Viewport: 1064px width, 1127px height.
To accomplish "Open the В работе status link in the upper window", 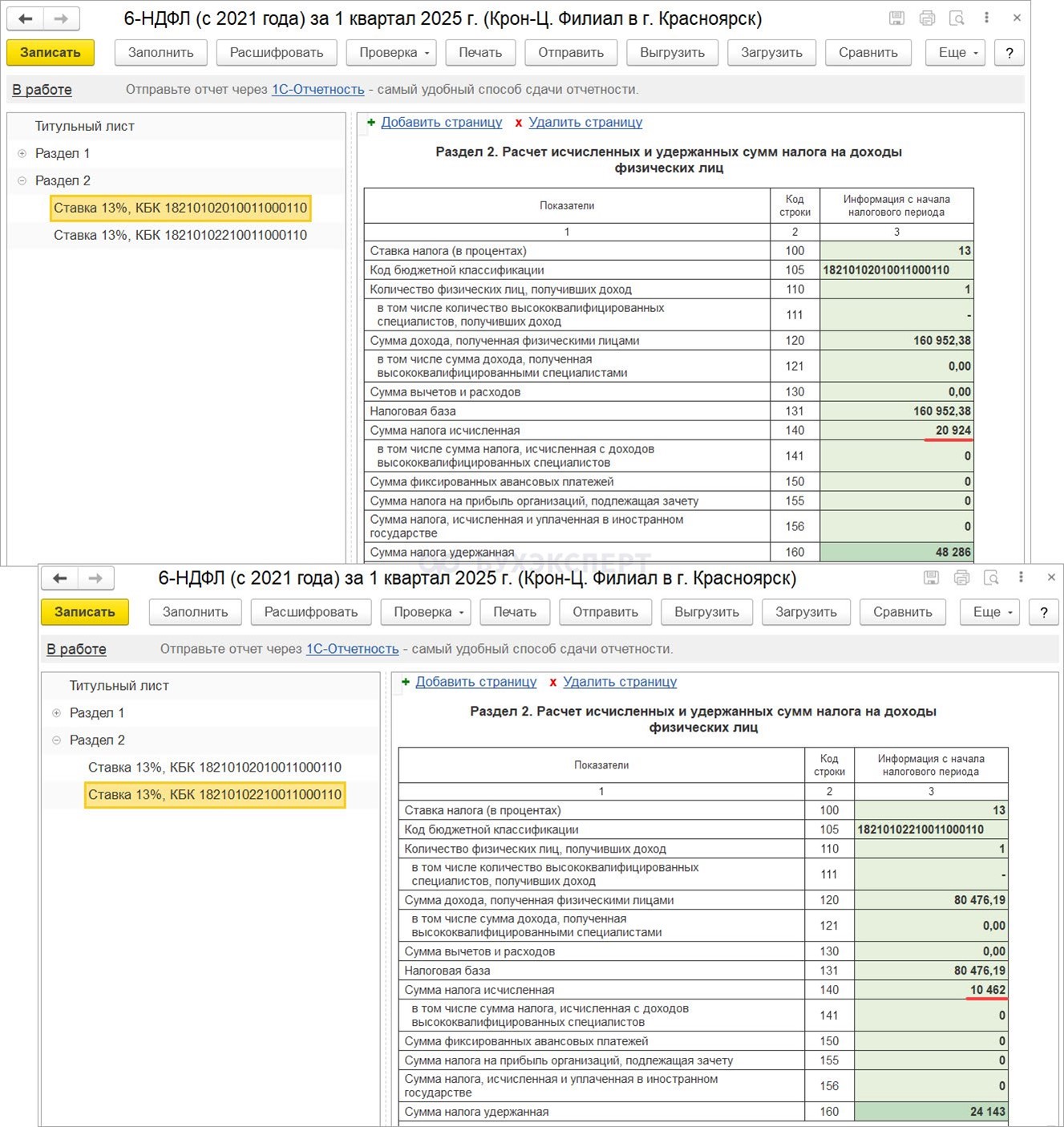I will pos(42,90).
